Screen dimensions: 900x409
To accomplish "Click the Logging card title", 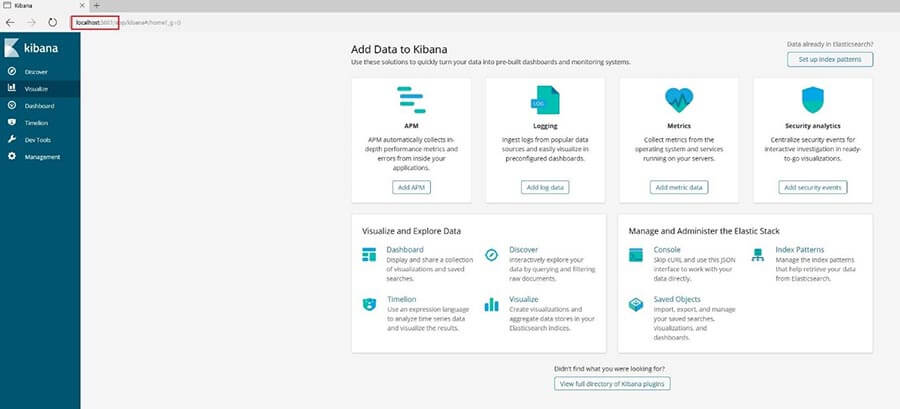I will pos(545,126).
